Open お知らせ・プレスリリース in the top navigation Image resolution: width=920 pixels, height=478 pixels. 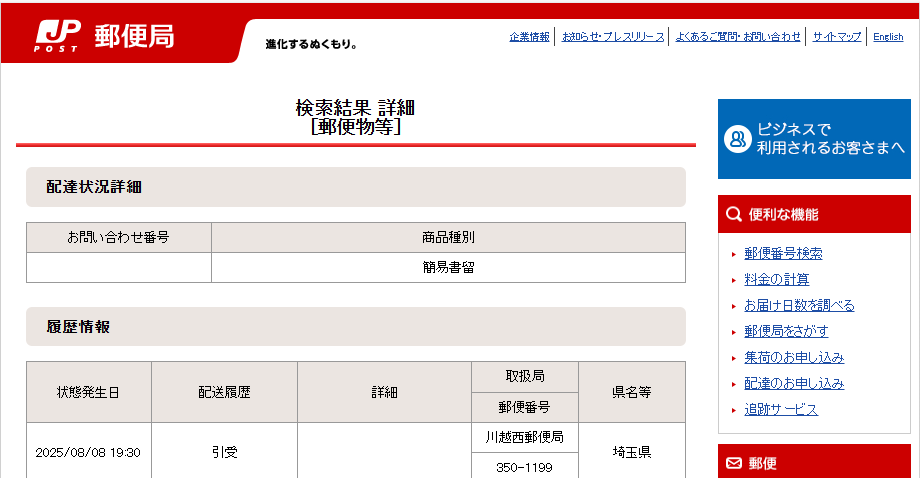tap(612, 37)
